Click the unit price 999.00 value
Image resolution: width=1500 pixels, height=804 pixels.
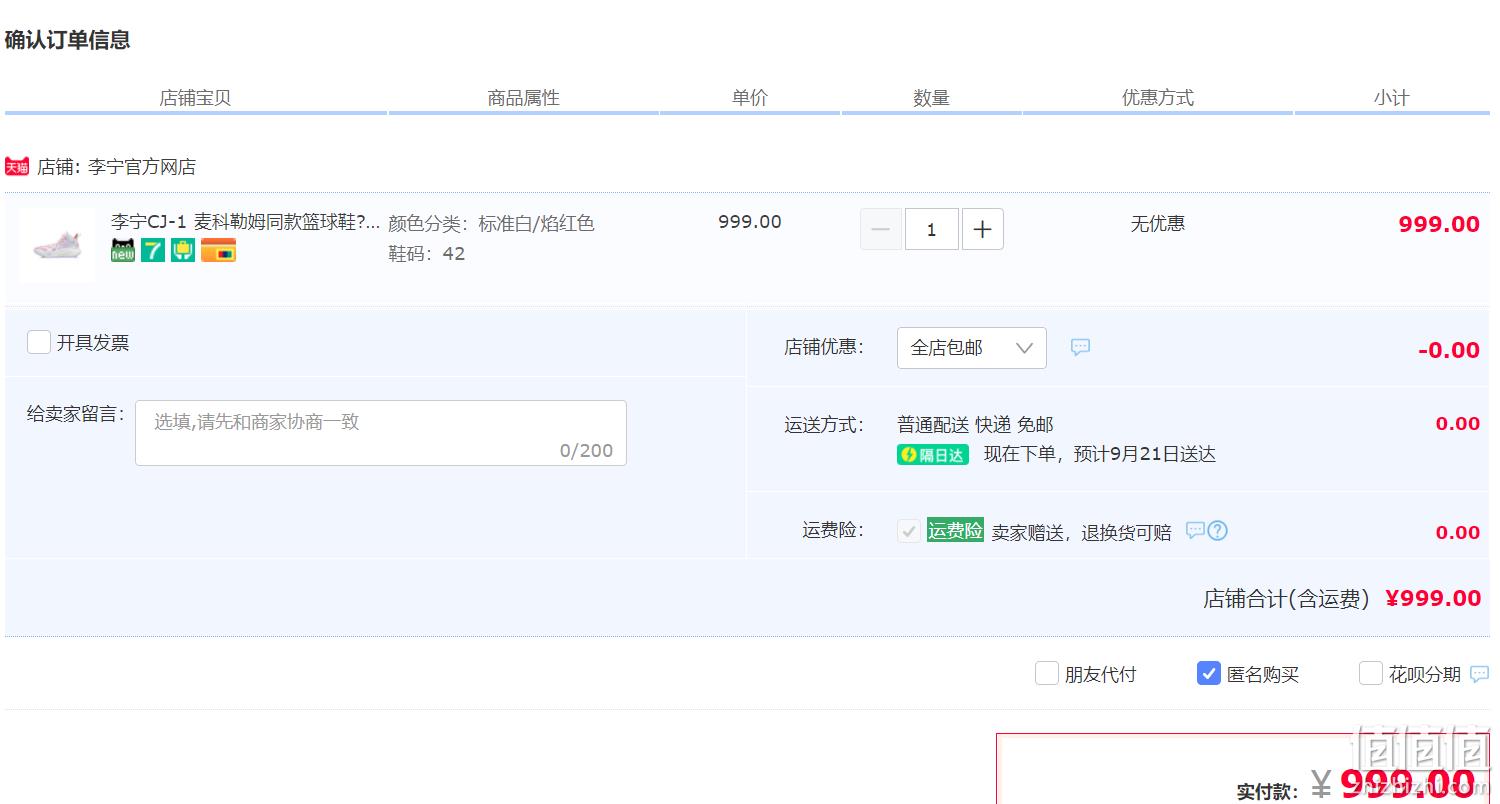pyautogui.click(x=750, y=222)
